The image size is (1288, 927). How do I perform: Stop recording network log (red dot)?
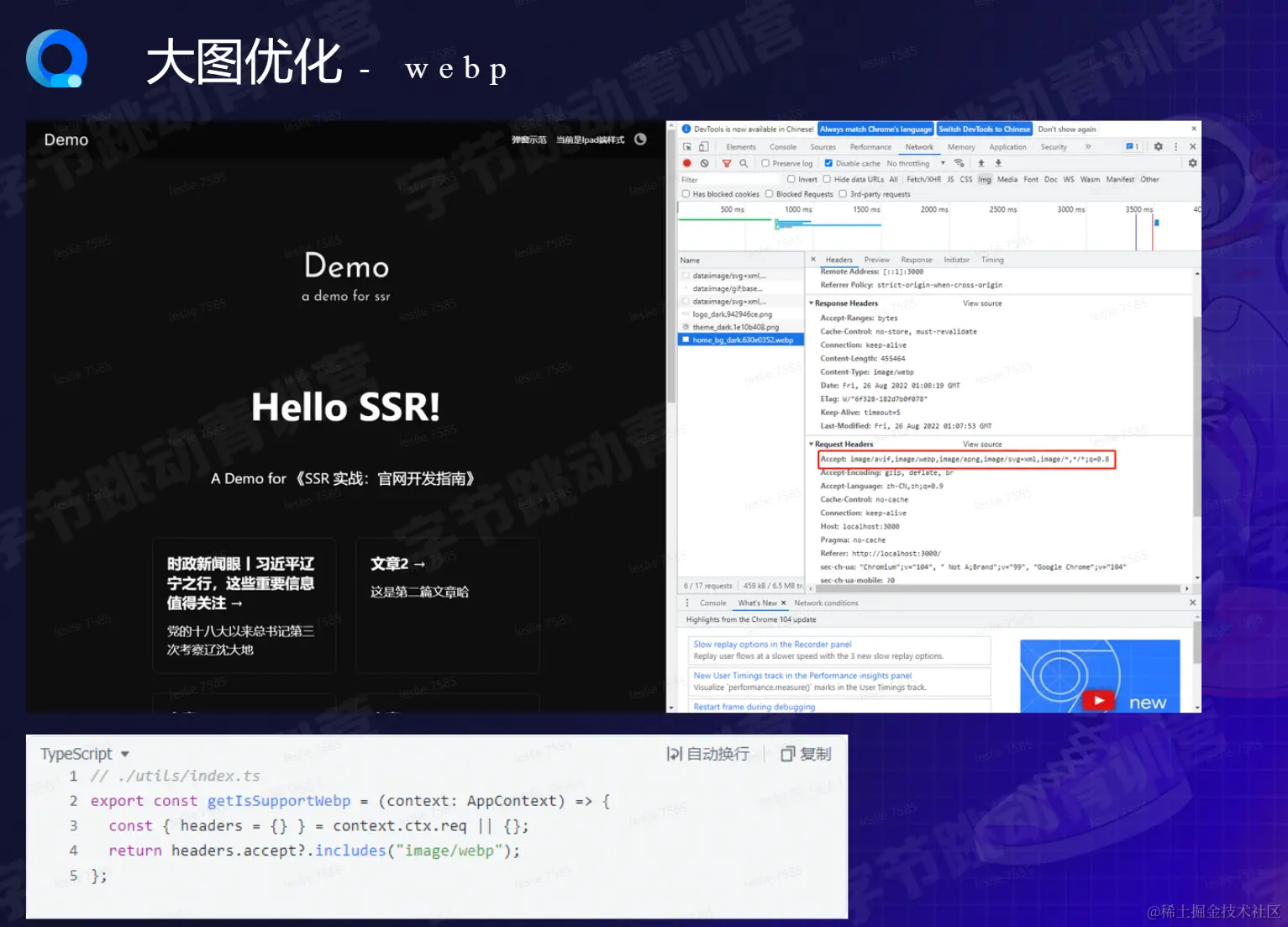(687, 163)
